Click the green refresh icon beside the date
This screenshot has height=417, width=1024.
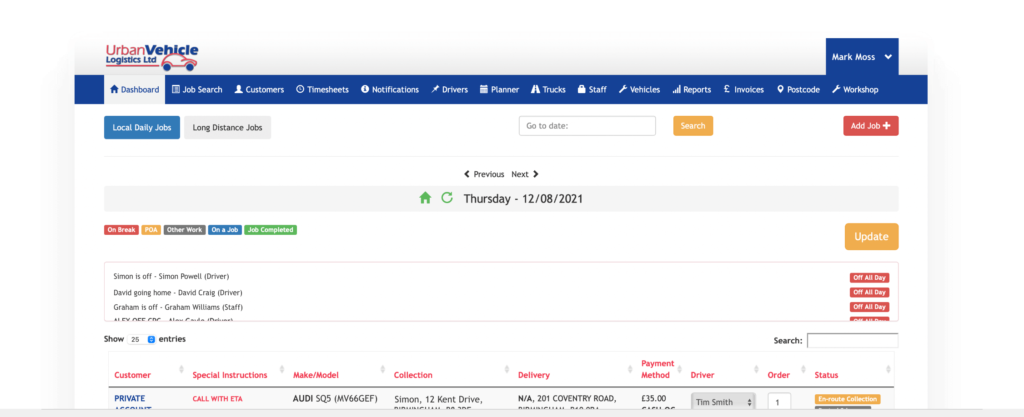(447, 198)
